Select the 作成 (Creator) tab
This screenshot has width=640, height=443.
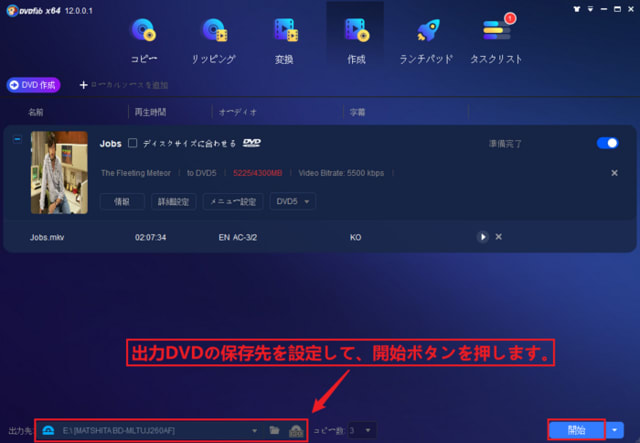[x=354, y=40]
